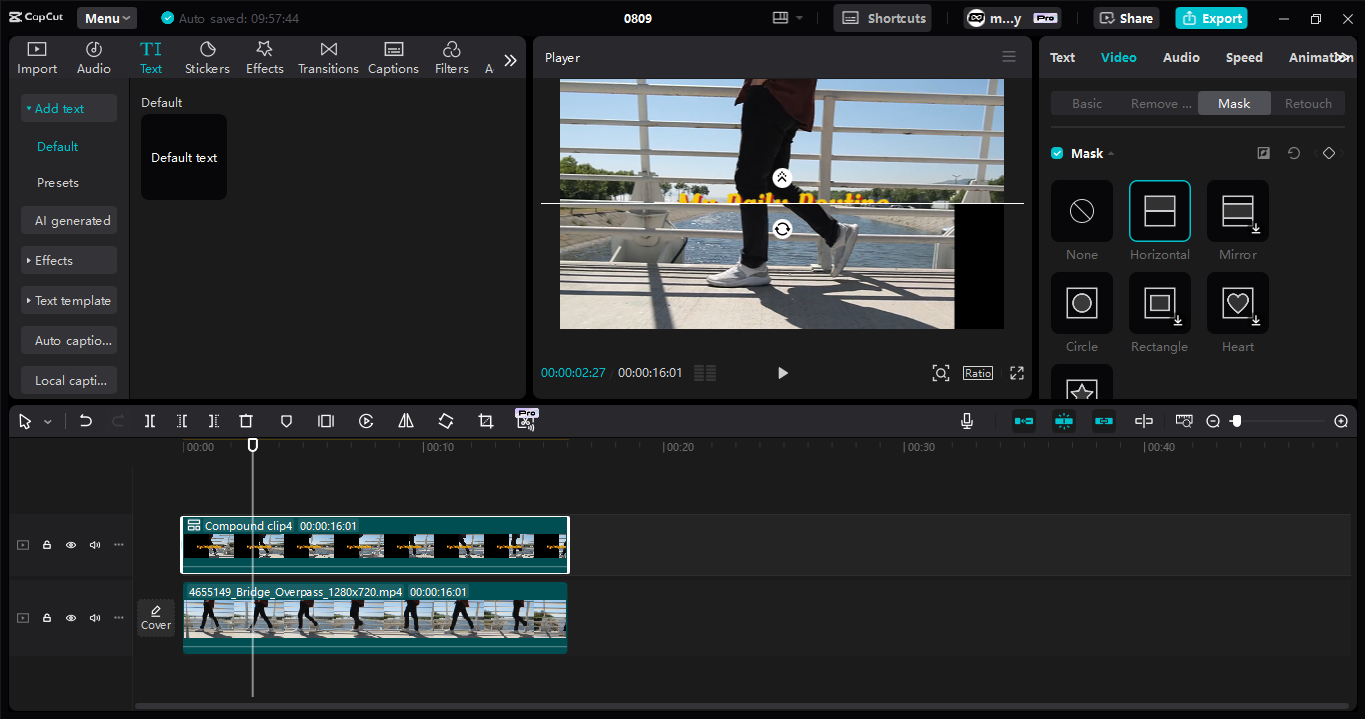Open the Retouch sub-tab
The image size is (1365, 719).
coord(1308,103)
